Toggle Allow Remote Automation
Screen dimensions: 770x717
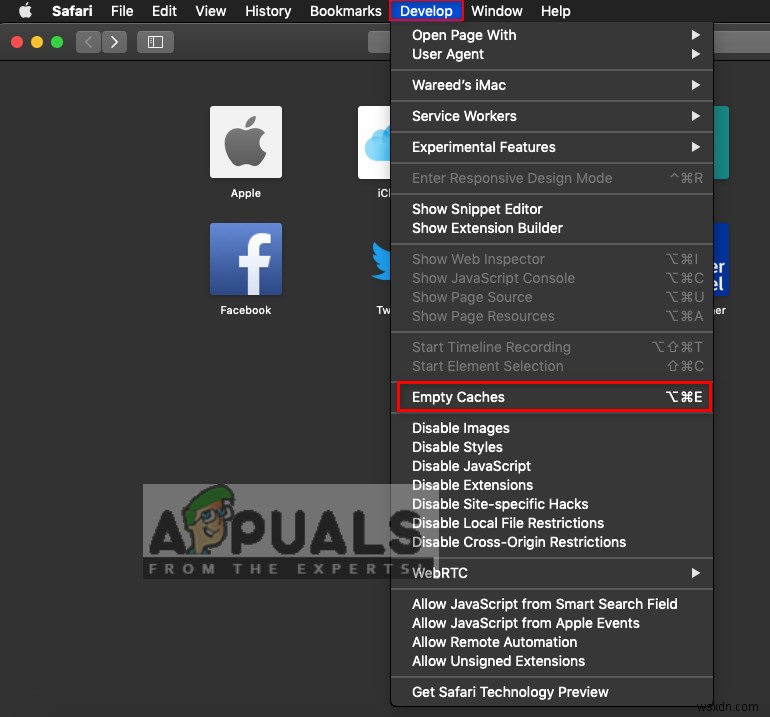(x=552, y=642)
